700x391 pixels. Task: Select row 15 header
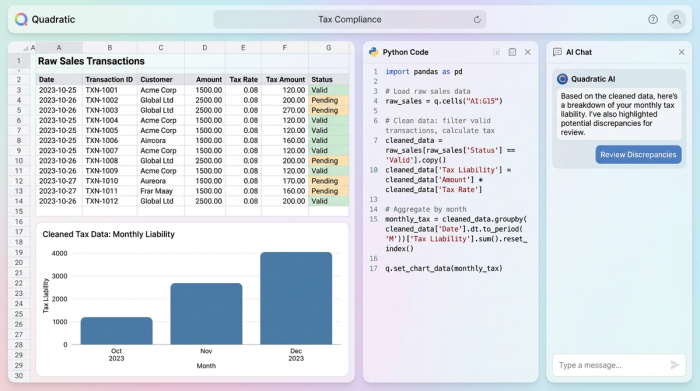(19, 212)
